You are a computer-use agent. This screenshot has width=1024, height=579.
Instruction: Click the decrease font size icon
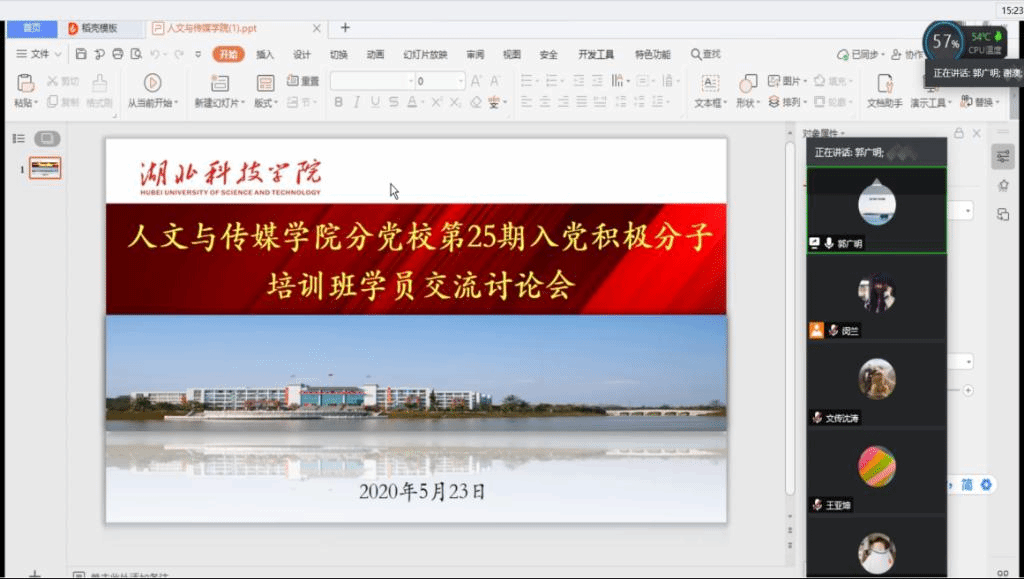(494, 81)
